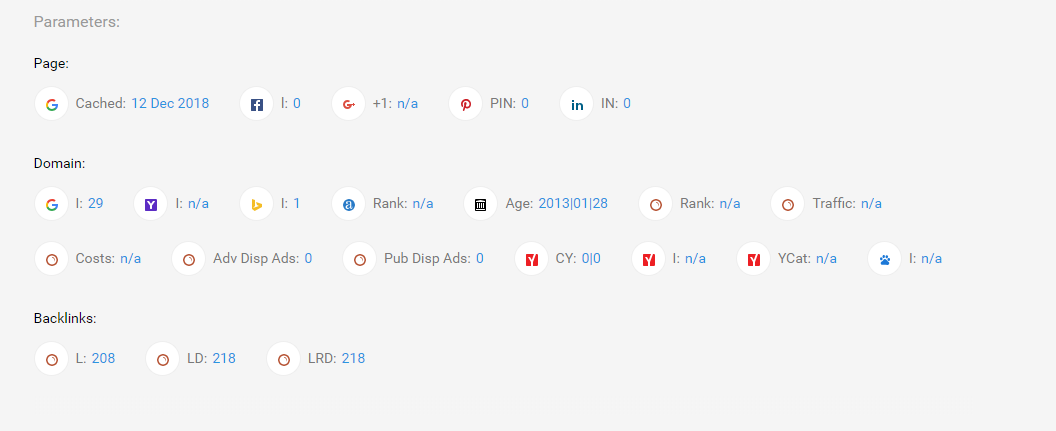Open the SEMrush Rank n/a link
The height and width of the screenshot is (431, 1056).
tap(730, 203)
